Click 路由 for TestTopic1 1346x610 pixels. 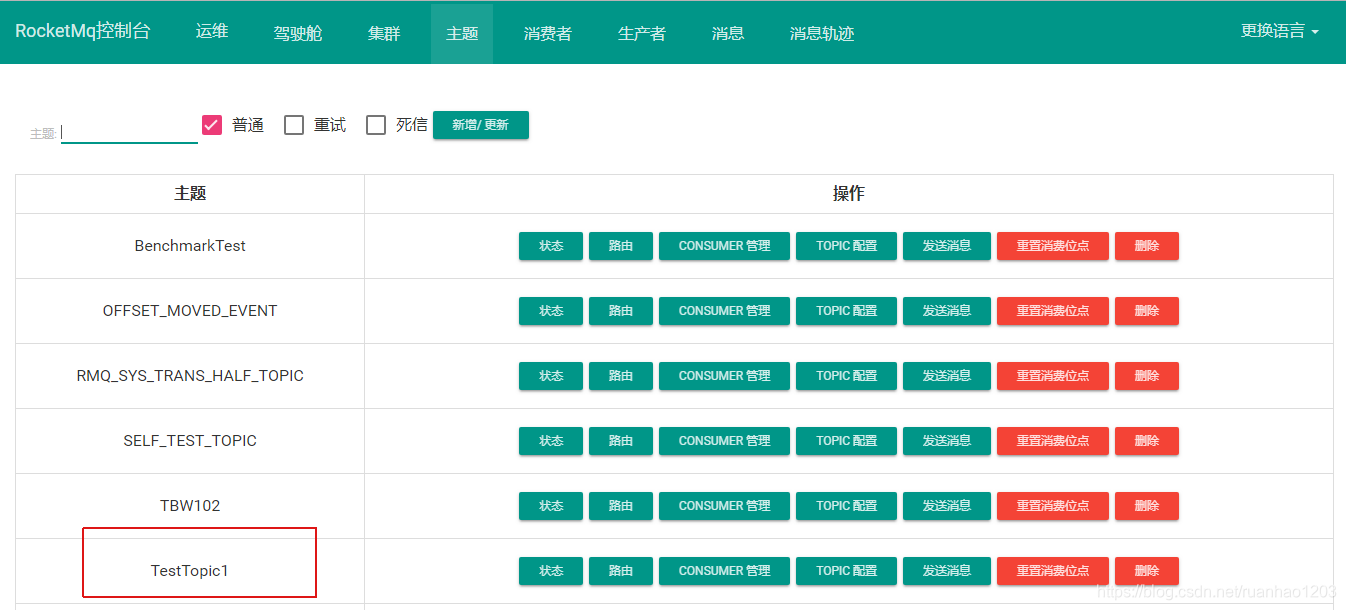coord(621,571)
